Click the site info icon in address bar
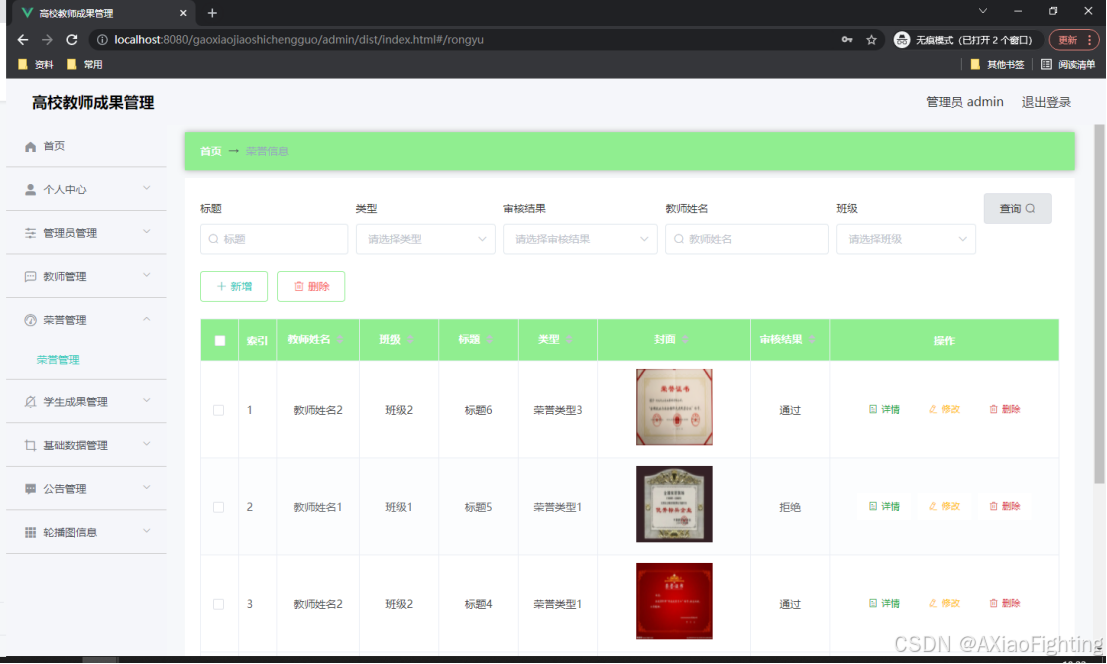Screen dimensions: 1107x664 [x=102, y=40]
